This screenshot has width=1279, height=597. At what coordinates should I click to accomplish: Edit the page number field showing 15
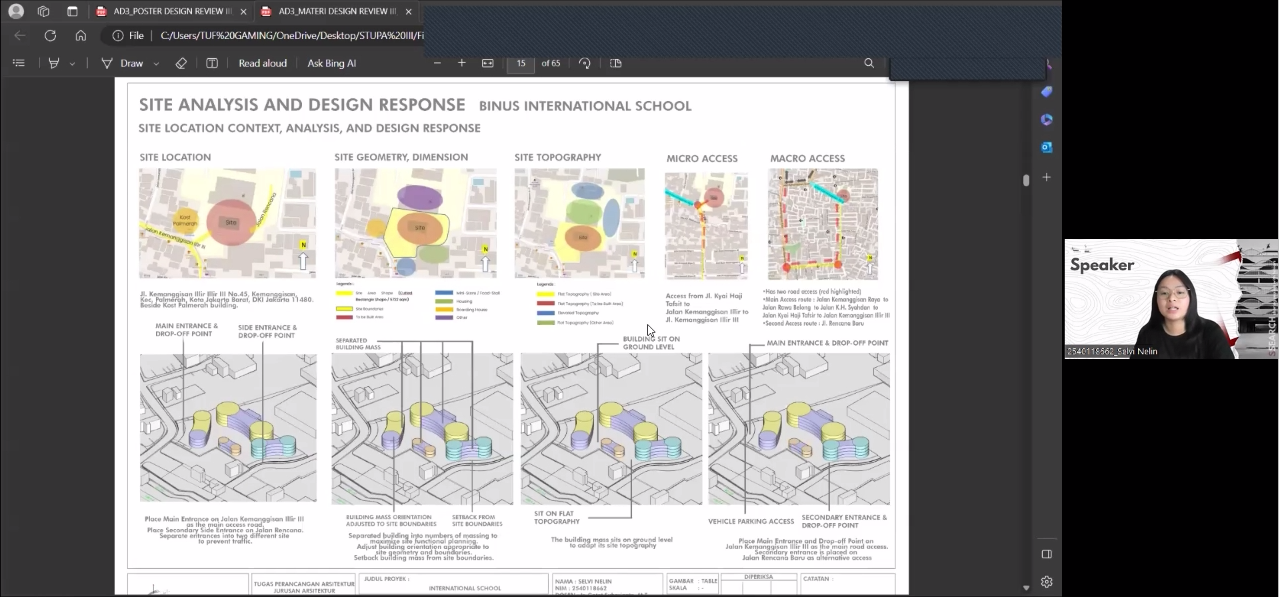(520, 63)
